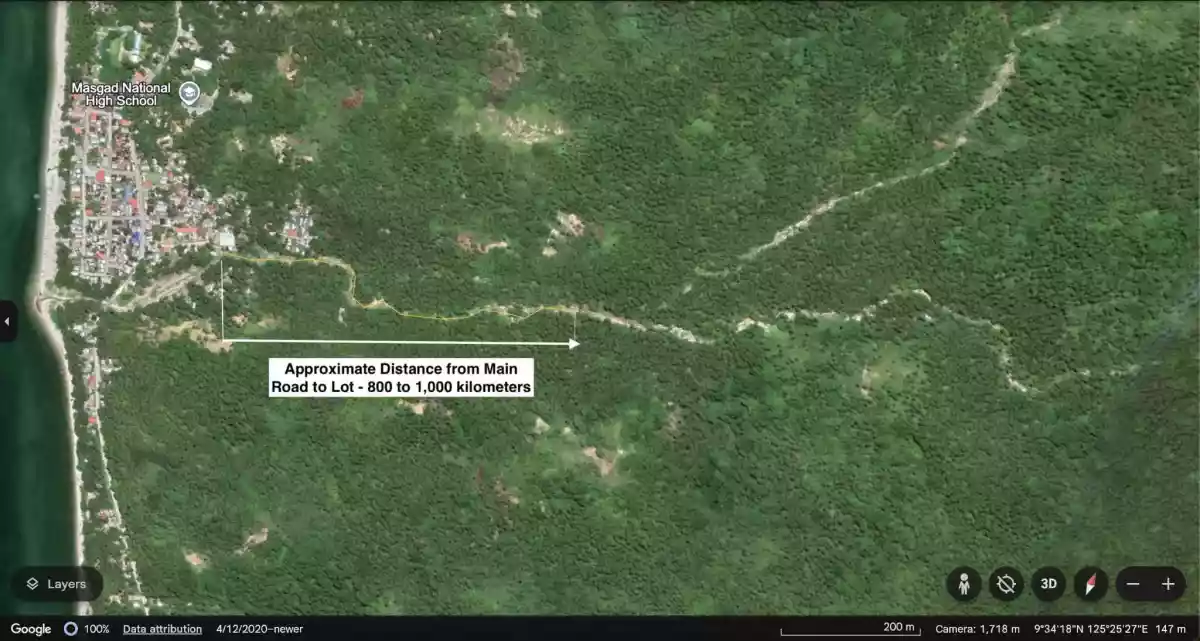The width and height of the screenshot is (1200, 641).
Task: Click the 4/12/2020–newer imagery date
Action: pyautogui.click(x=259, y=629)
